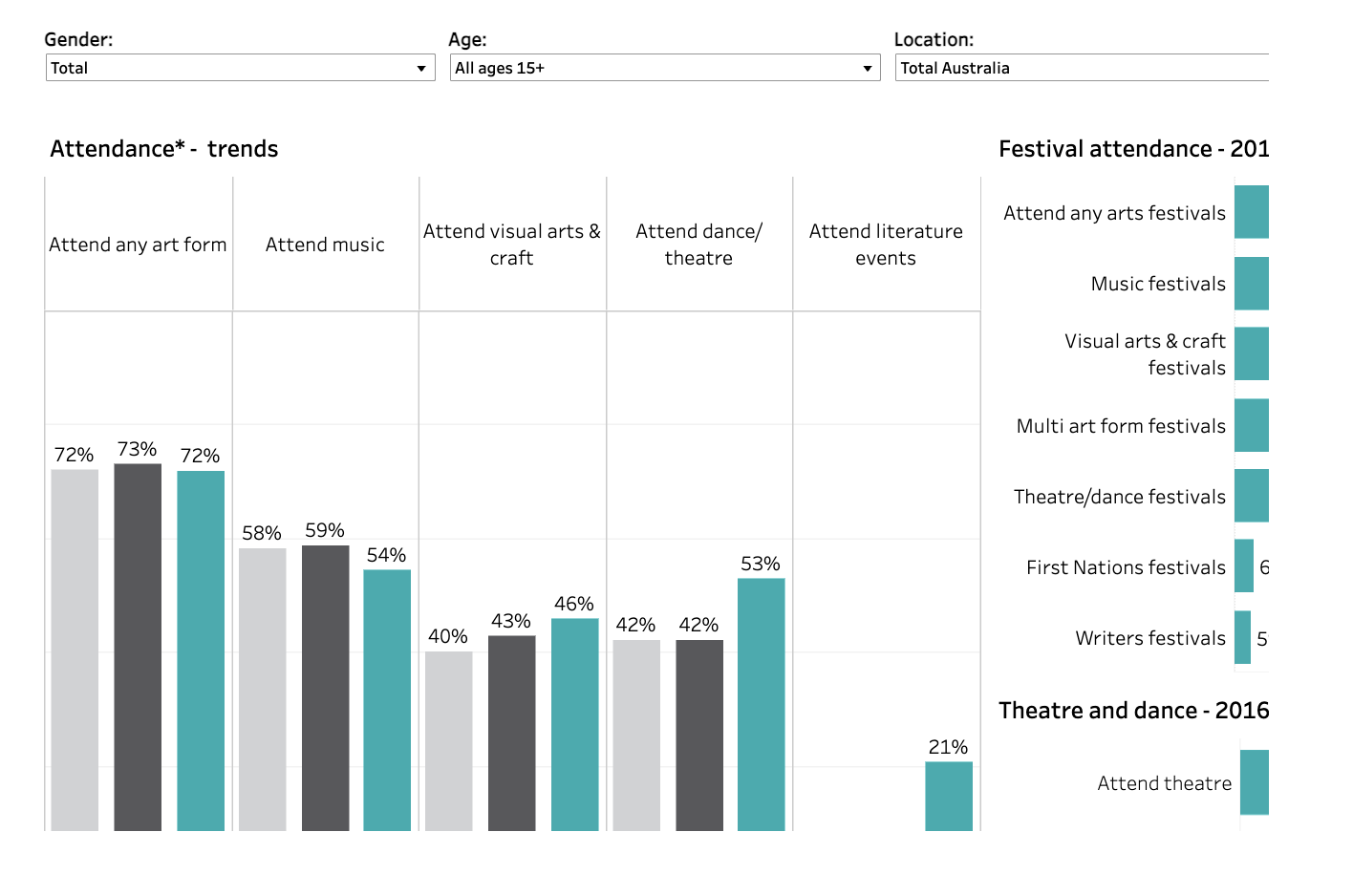Open the Location dropdown showing Total Australia
Screen dimensions: 1353x896
pos(1082,68)
